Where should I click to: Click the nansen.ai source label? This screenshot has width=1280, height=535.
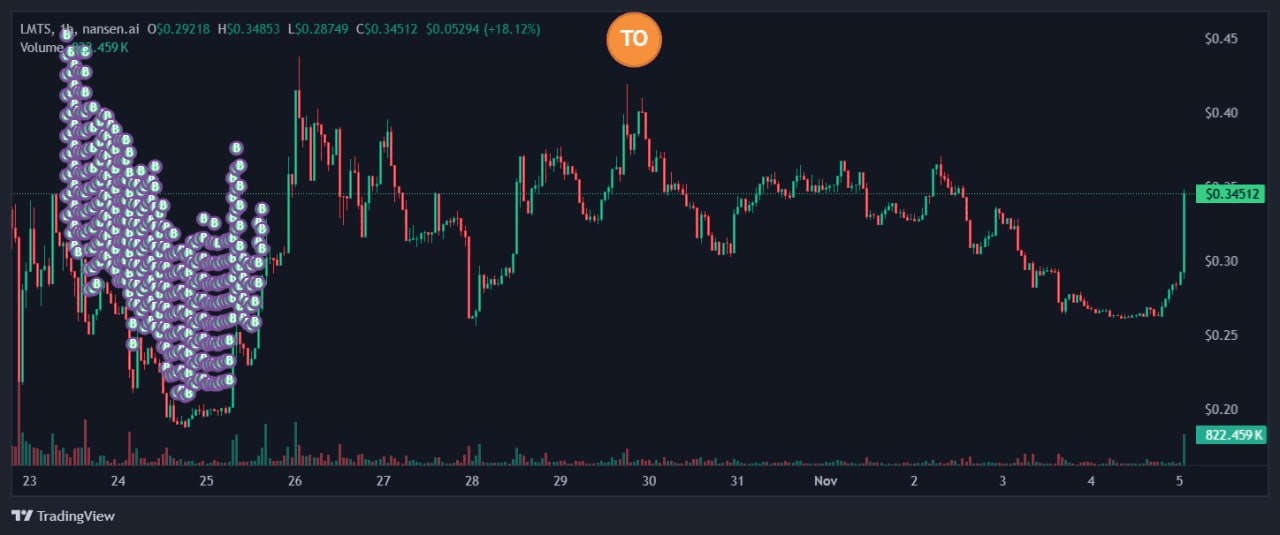tap(109, 29)
